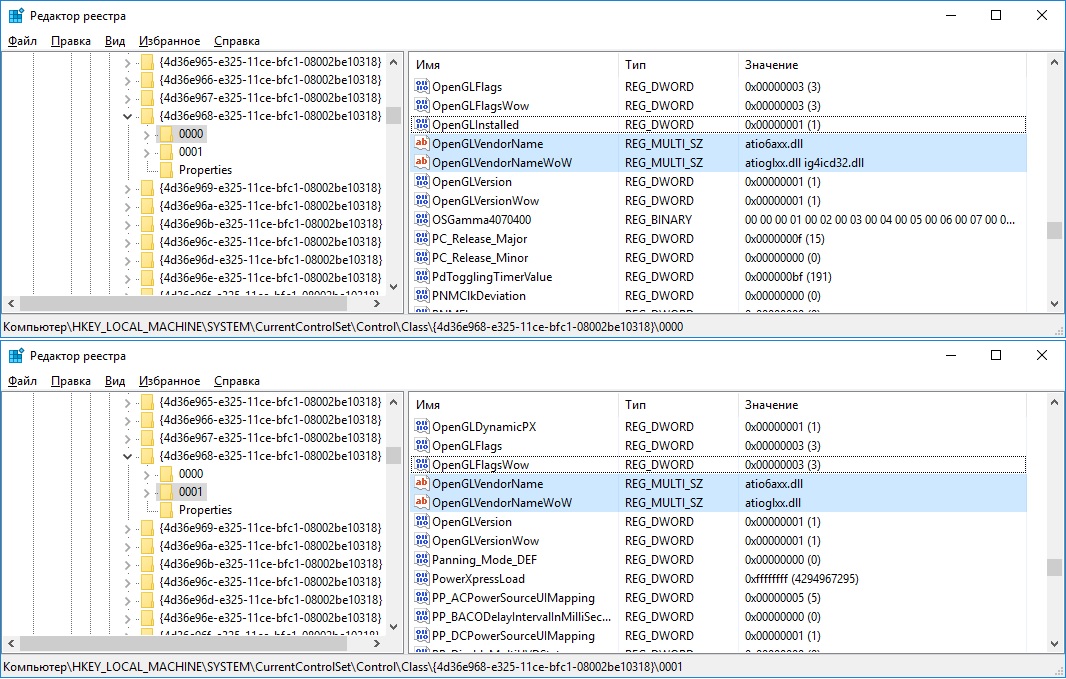Open the Избранное menu in lower window
The width and height of the screenshot is (1066, 679).
[169, 381]
